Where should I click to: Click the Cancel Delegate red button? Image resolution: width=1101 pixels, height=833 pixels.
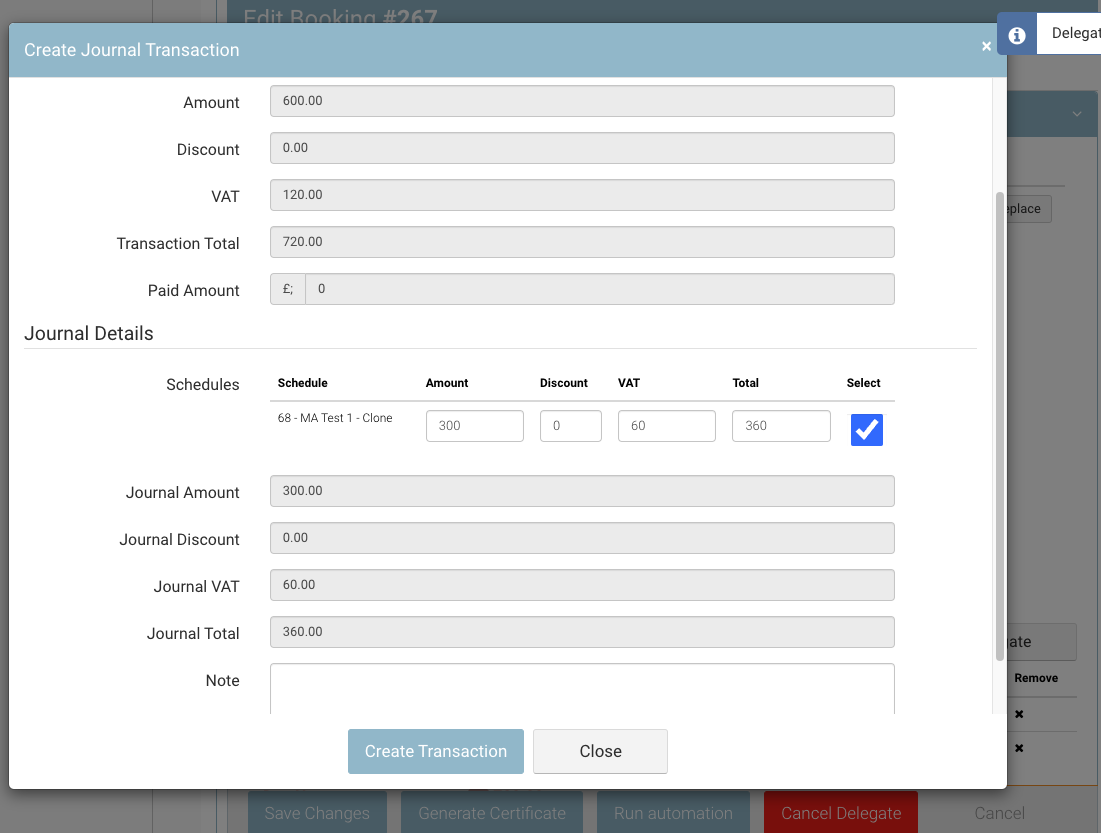[841, 813]
